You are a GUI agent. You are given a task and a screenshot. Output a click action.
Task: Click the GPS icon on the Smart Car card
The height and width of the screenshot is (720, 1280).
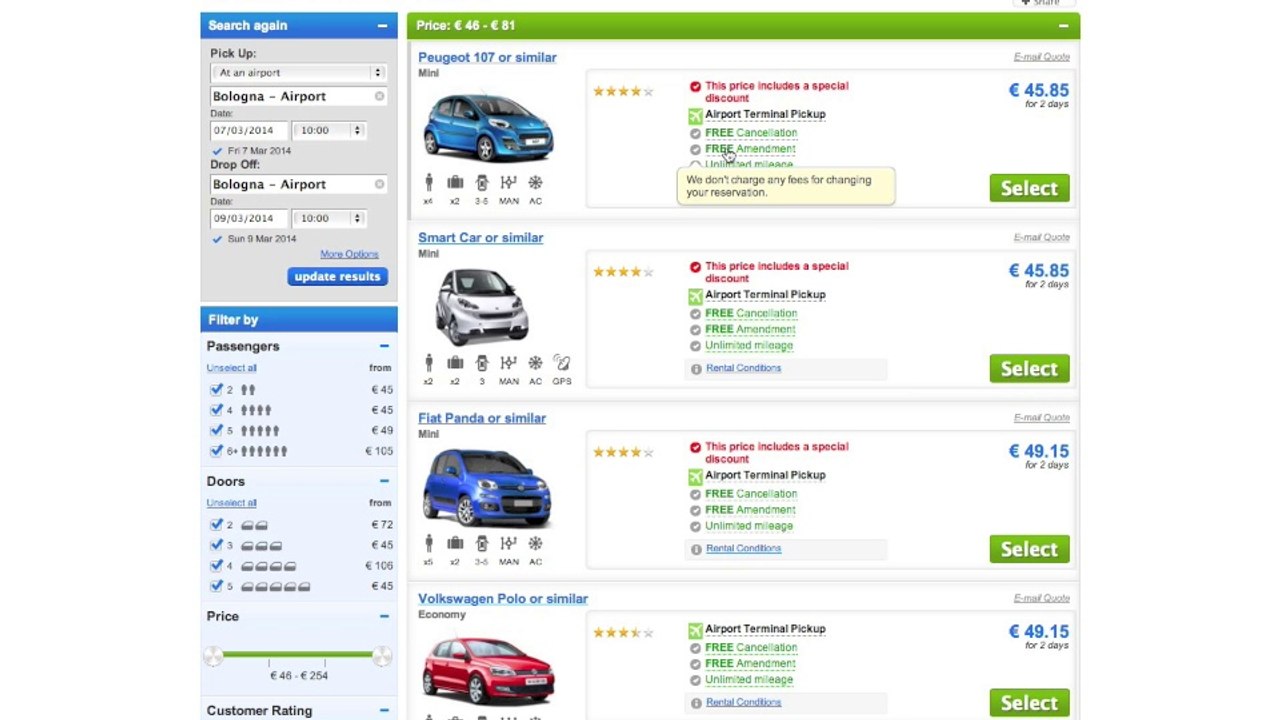coord(562,363)
